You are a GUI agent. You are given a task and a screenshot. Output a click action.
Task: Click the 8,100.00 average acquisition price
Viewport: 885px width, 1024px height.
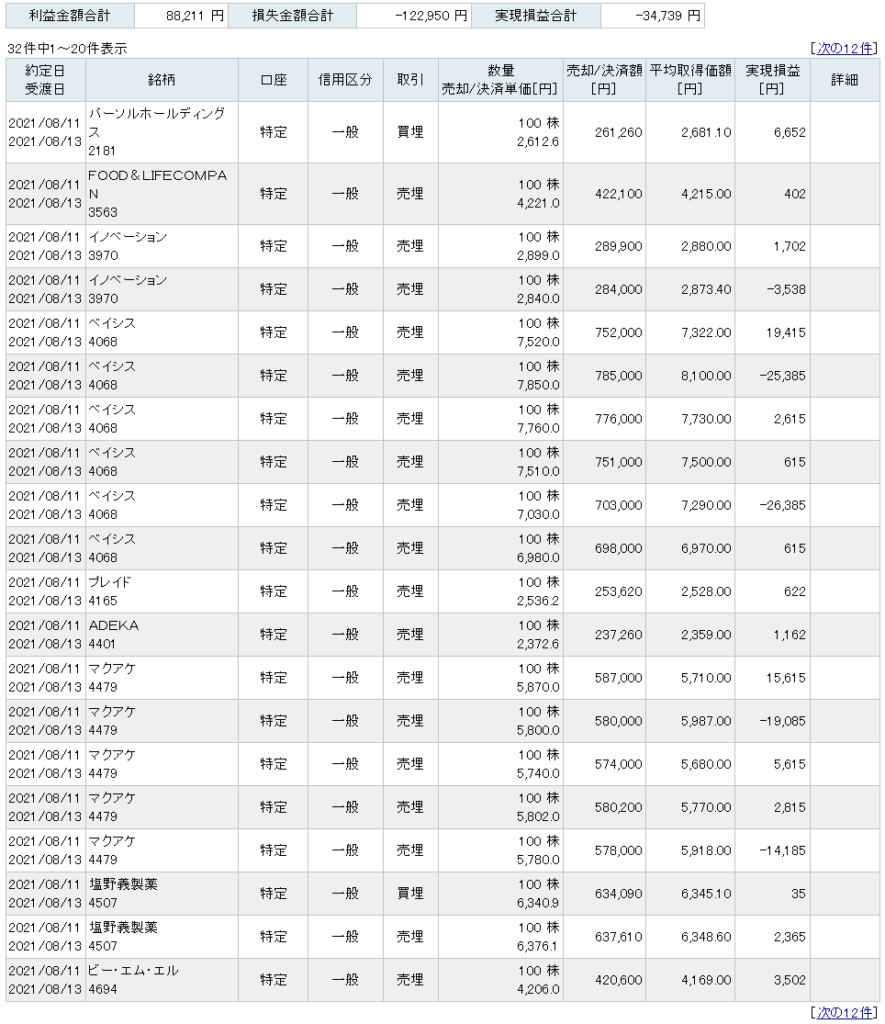(706, 376)
